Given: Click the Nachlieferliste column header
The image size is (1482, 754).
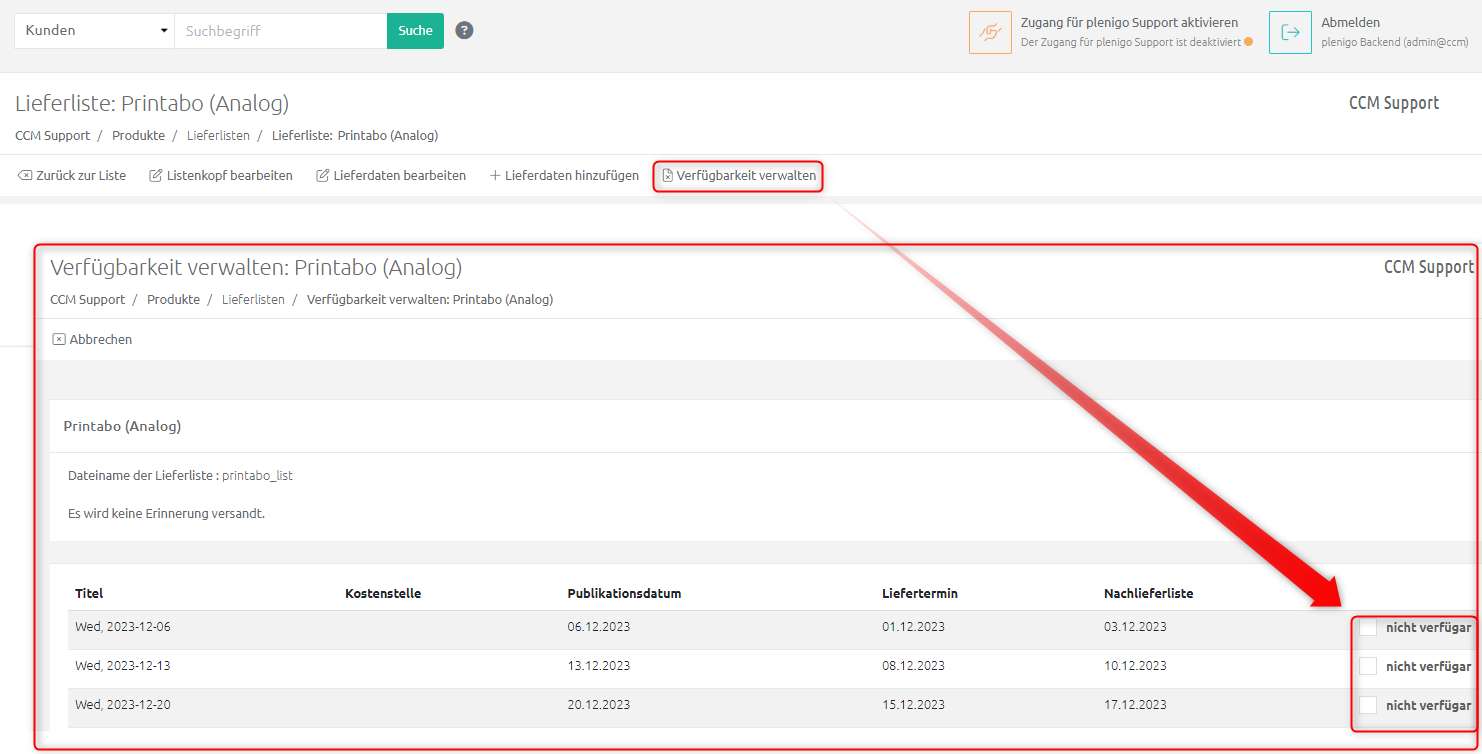Looking at the screenshot, I should 1149,593.
